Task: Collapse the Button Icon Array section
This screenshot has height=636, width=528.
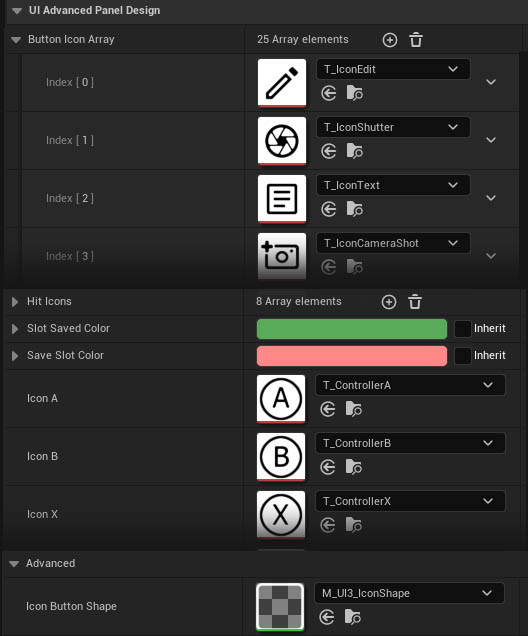Action: [x=16, y=40]
